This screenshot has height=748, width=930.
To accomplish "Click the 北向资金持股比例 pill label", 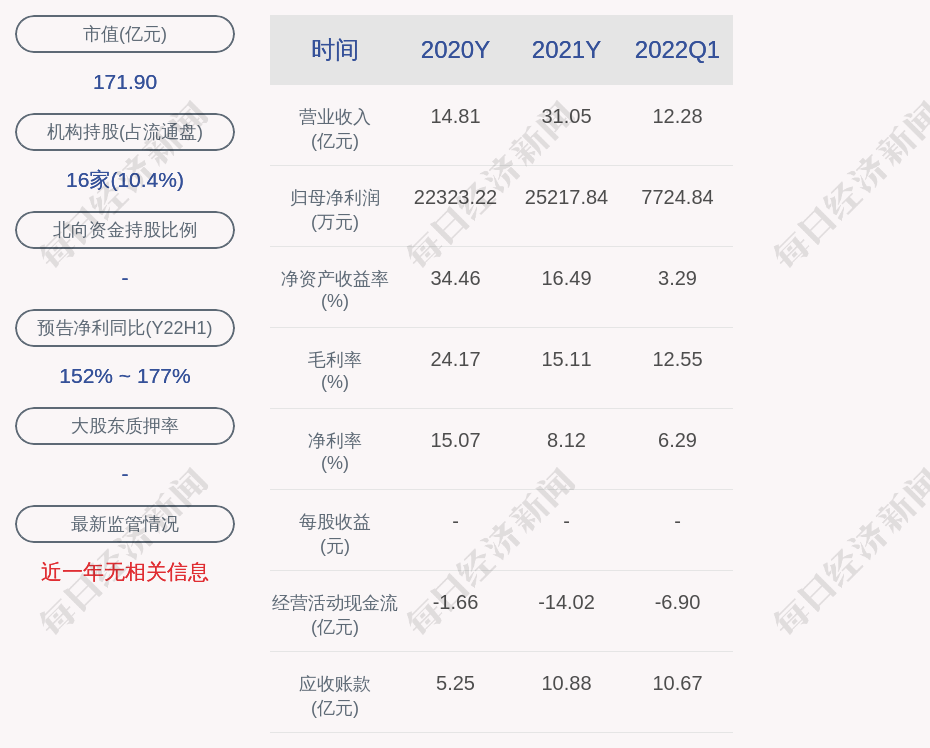I will (125, 230).
